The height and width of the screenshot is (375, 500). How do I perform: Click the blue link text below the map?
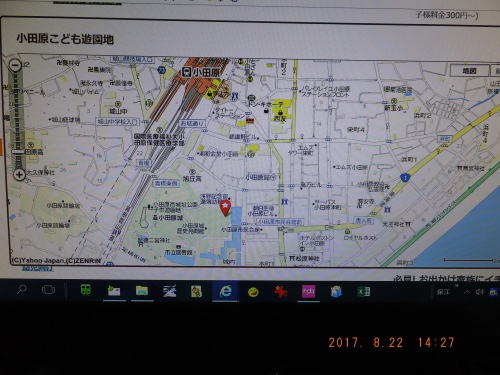(37, 269)
